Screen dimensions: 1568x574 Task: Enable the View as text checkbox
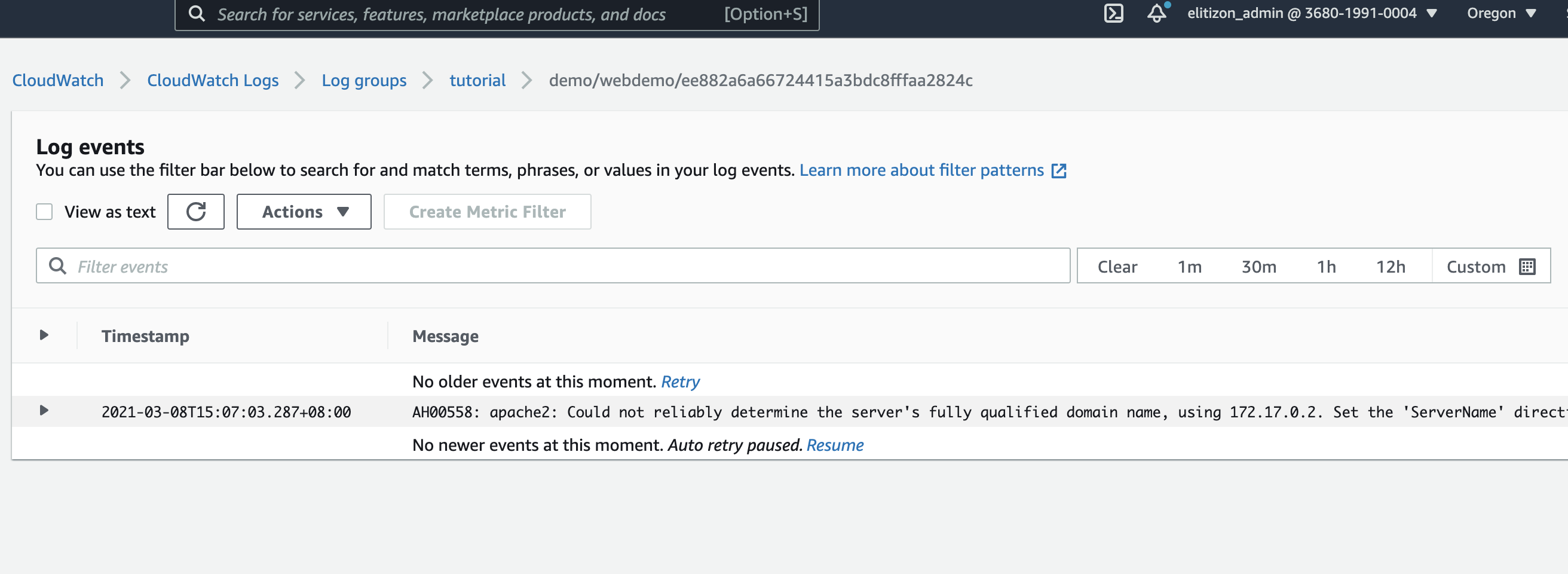click(x=44, y=212)
